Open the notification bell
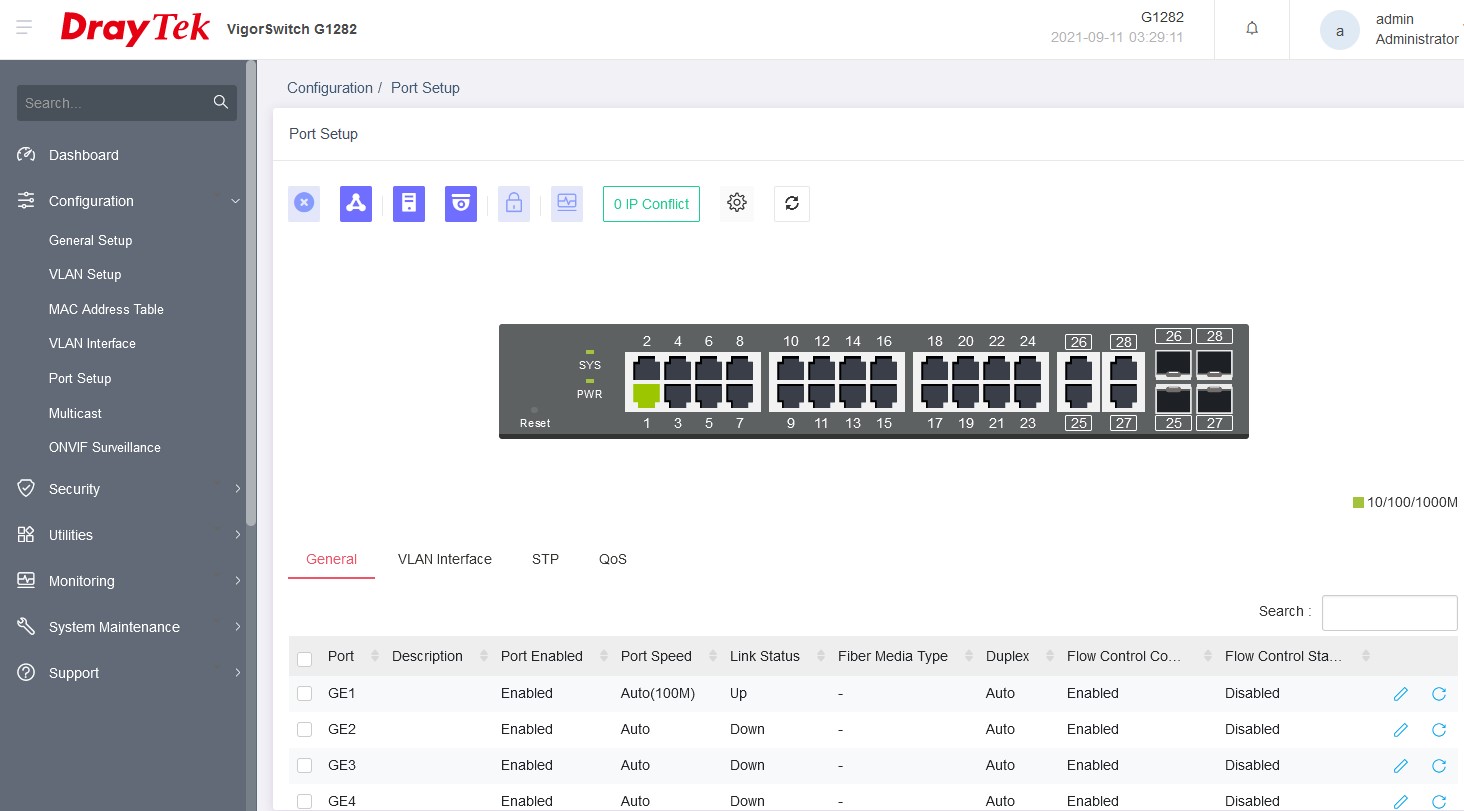The image size is (1464, 811). click(1252, 29)
